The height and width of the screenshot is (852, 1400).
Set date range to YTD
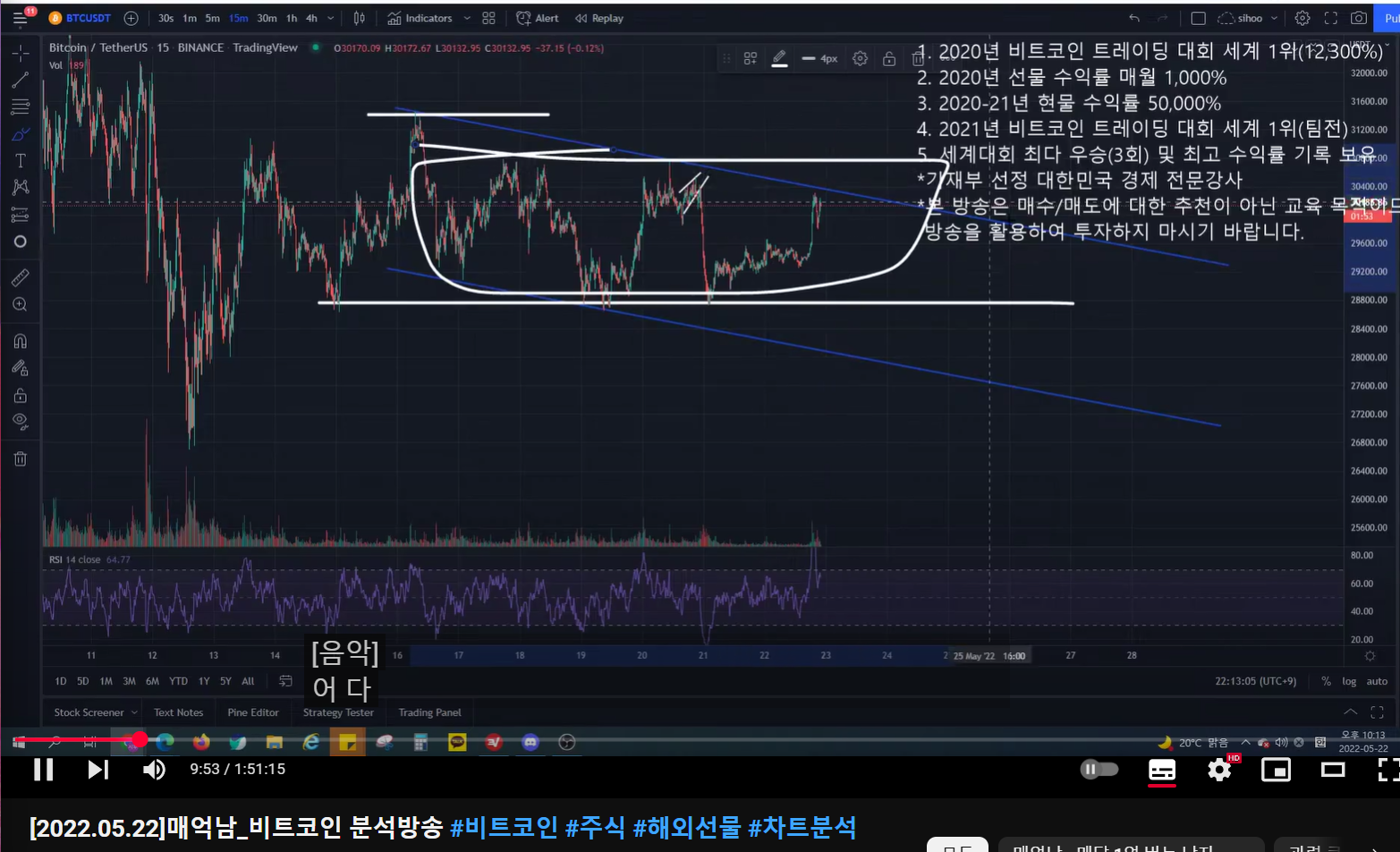click(x=179, y=681)
